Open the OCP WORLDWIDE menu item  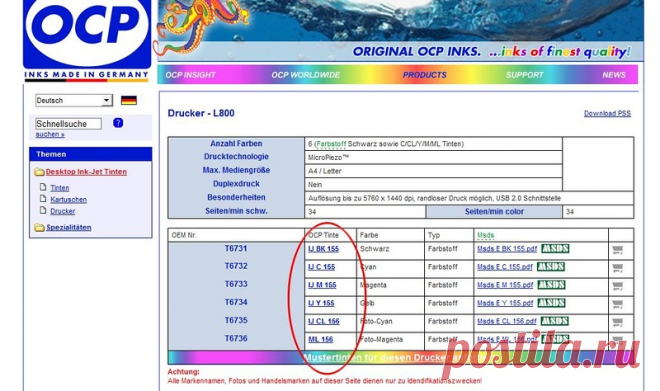tap(305, 75)
